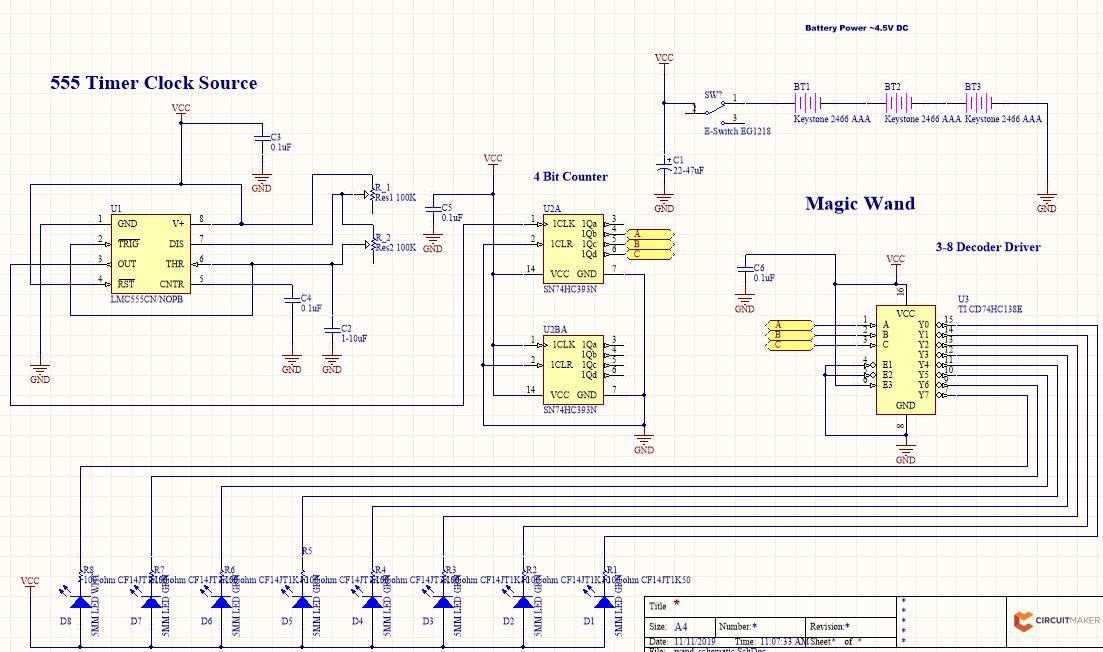Click LED D2 symbol
1103x652 pixels.
click(523, 602)
